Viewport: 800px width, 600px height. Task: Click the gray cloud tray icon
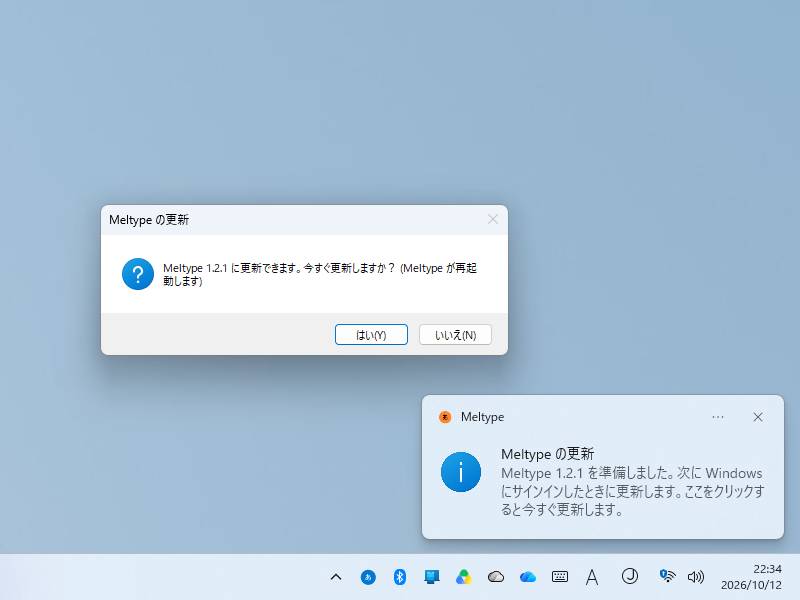495,577
